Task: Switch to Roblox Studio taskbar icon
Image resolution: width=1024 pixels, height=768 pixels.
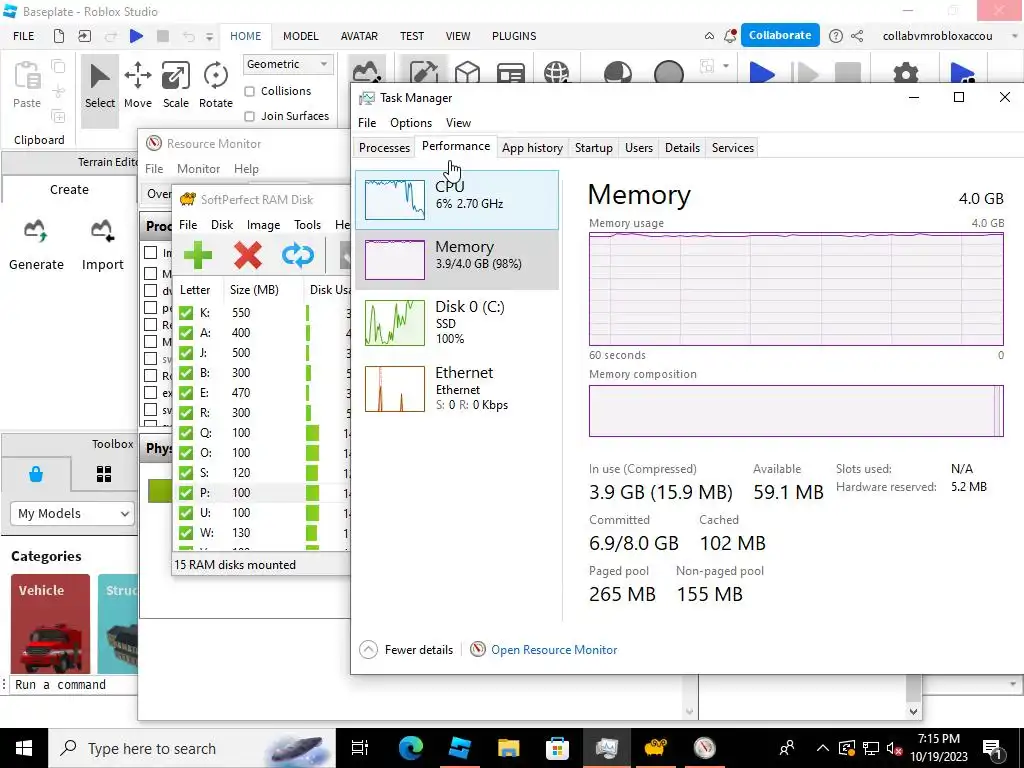Action: pos(460,748)
